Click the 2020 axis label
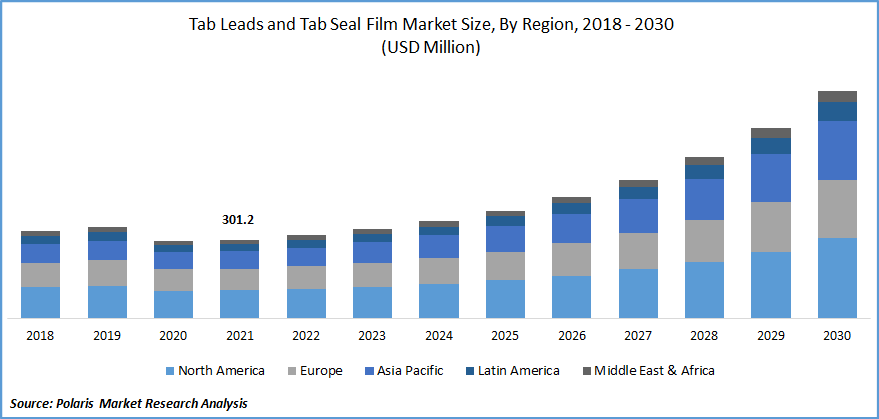 coord(173,336)
